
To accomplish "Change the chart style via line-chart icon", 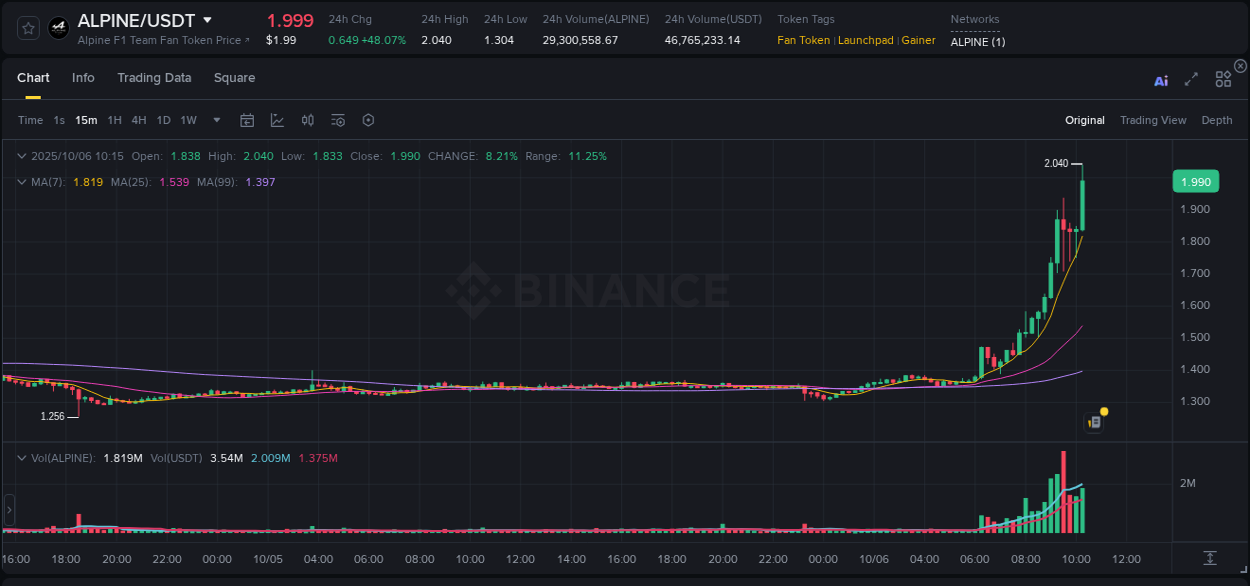I will [277, 120].
